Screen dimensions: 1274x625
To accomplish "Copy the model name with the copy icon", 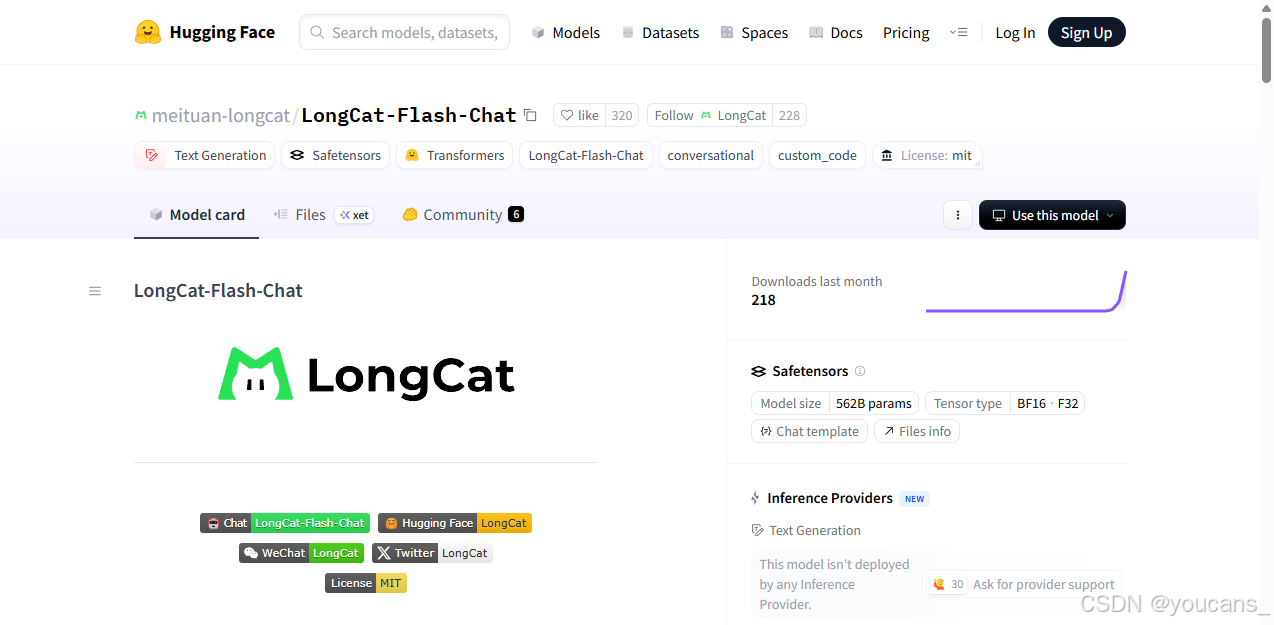I will [x=530, y=115].
